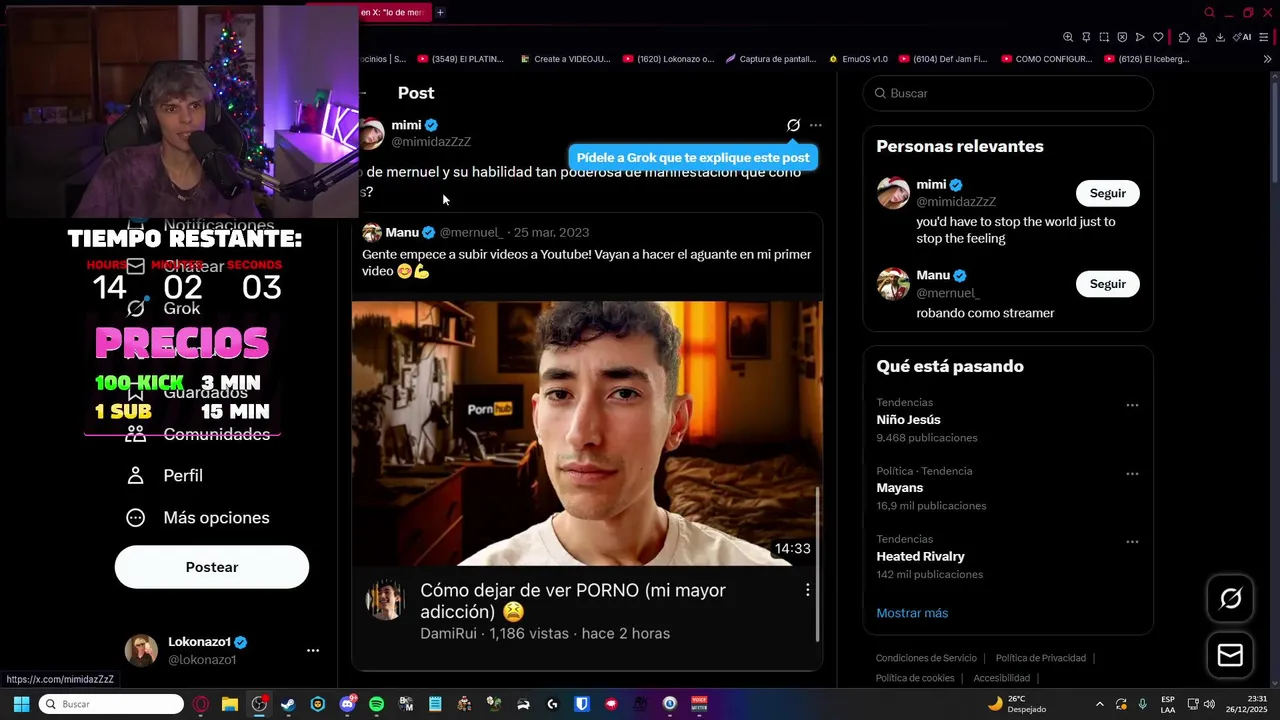The width and height of the screenshot is (1280, 720).
Task: Click the Lokonazo1 account avatar
Action: pos(141,650)
